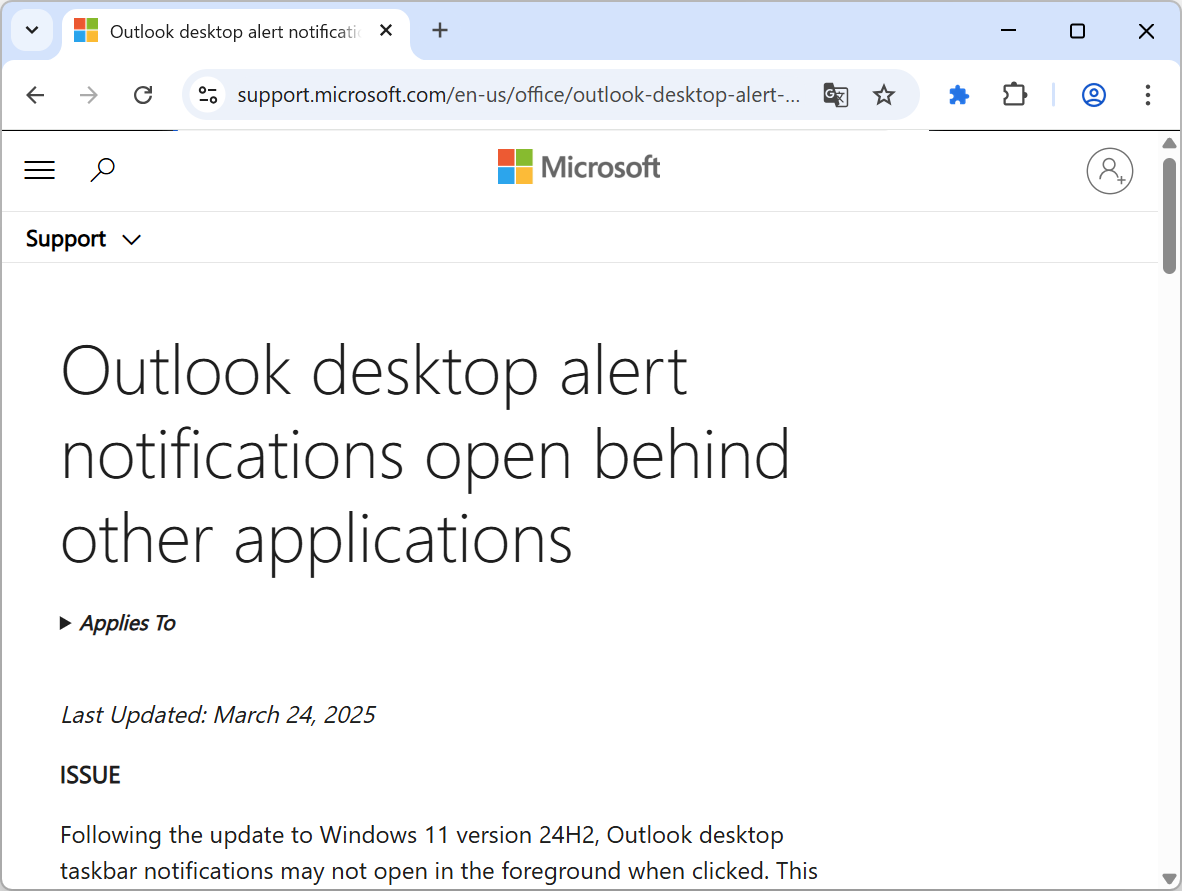Click the scrollbar up arrow

point(1169,143)
